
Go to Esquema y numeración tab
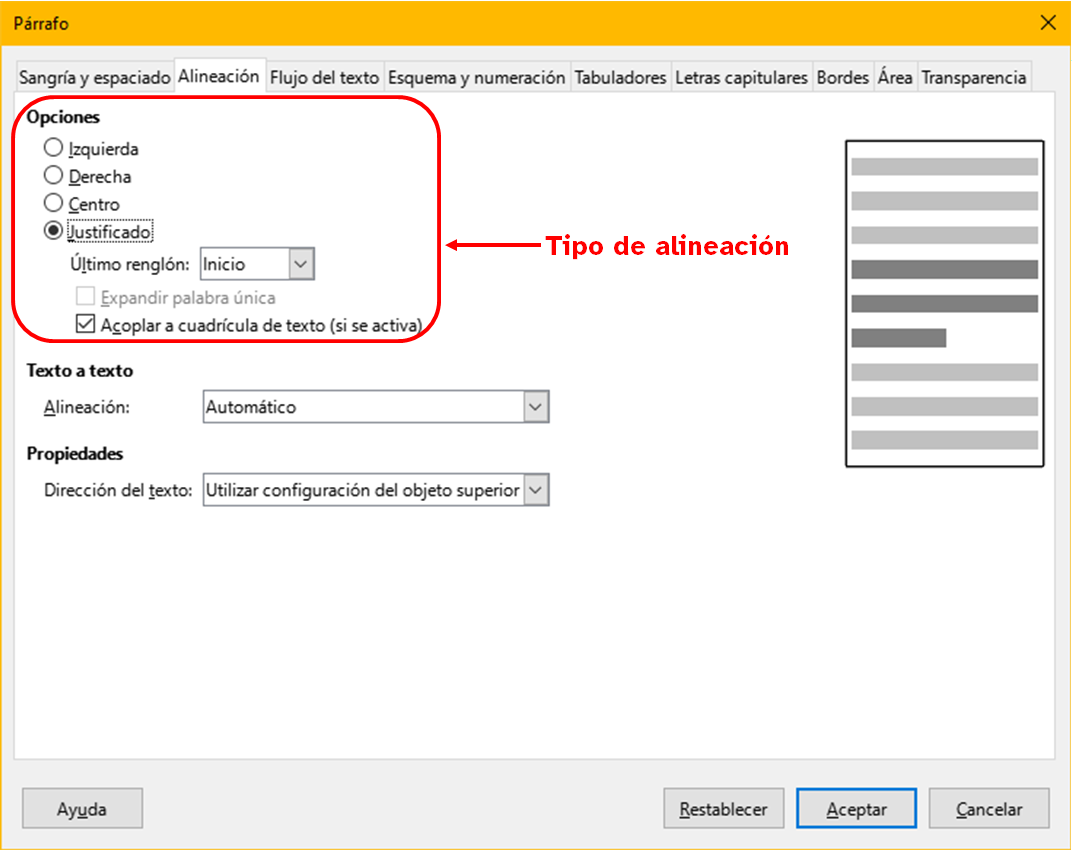[x=477, y=77]
